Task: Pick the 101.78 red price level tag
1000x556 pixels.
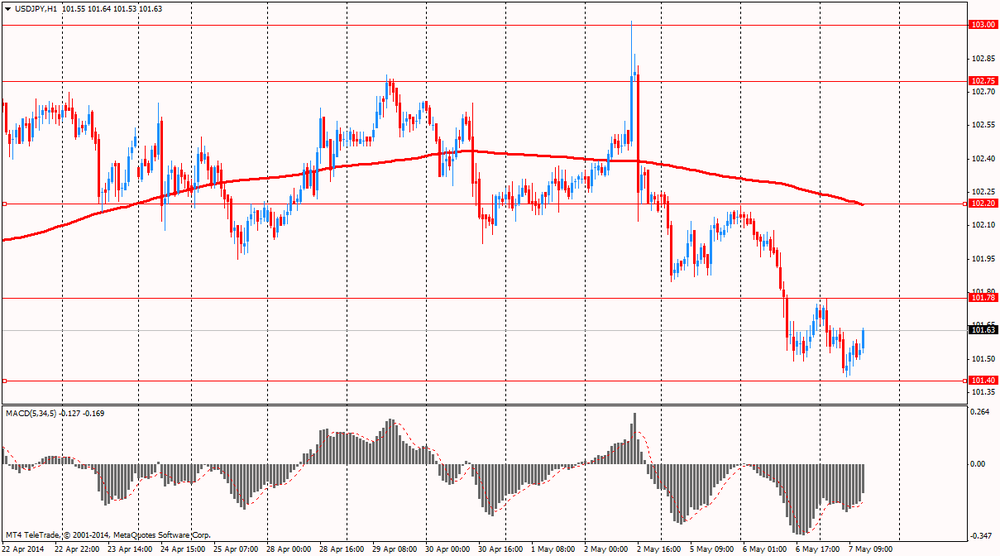Action: point(982,298)
